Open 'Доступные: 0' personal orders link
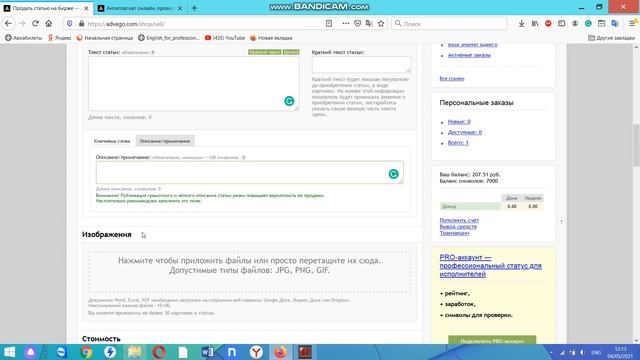 [x=464, y=132]
